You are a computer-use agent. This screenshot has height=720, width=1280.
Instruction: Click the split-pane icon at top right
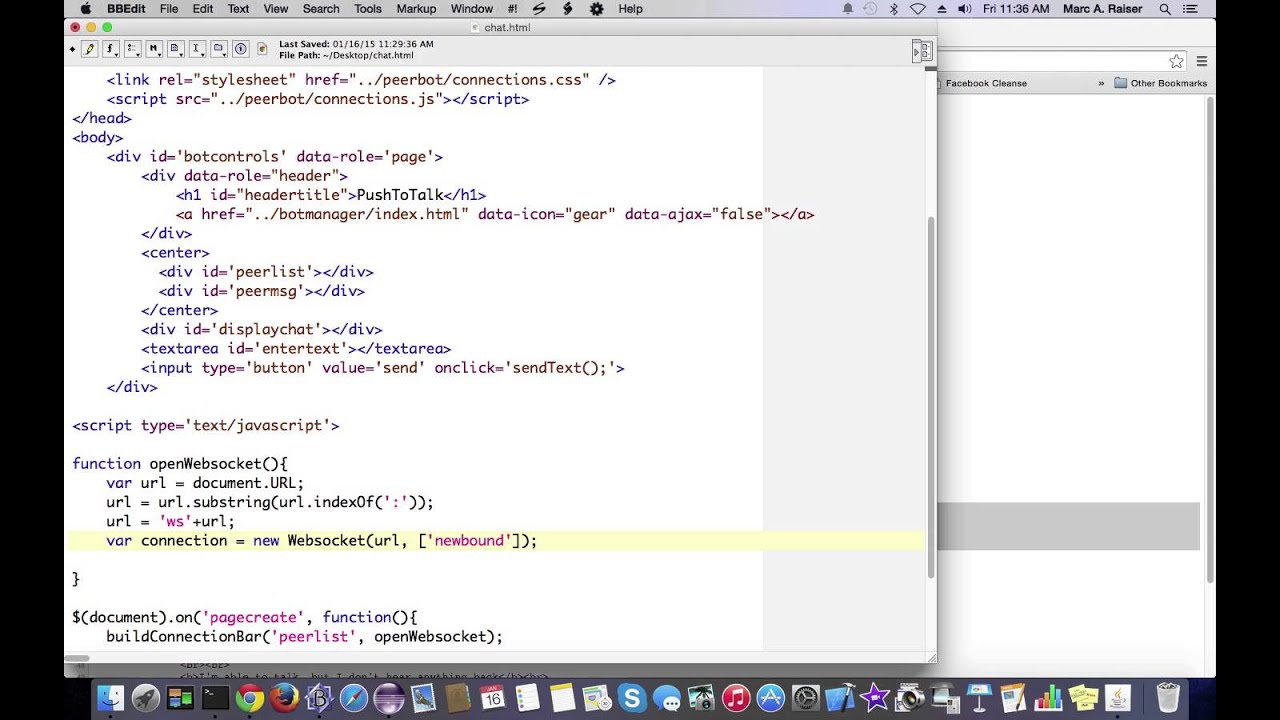(x=920, y=50)
